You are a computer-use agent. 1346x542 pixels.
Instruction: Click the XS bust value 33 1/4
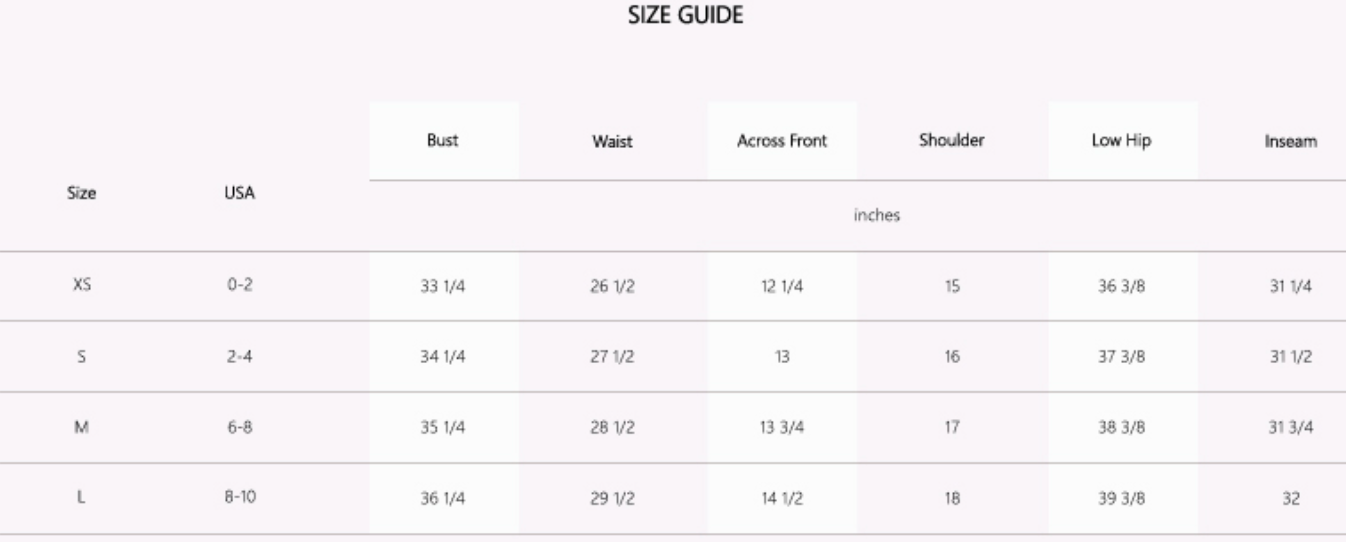pyautogui.click(x=443, y=287)
